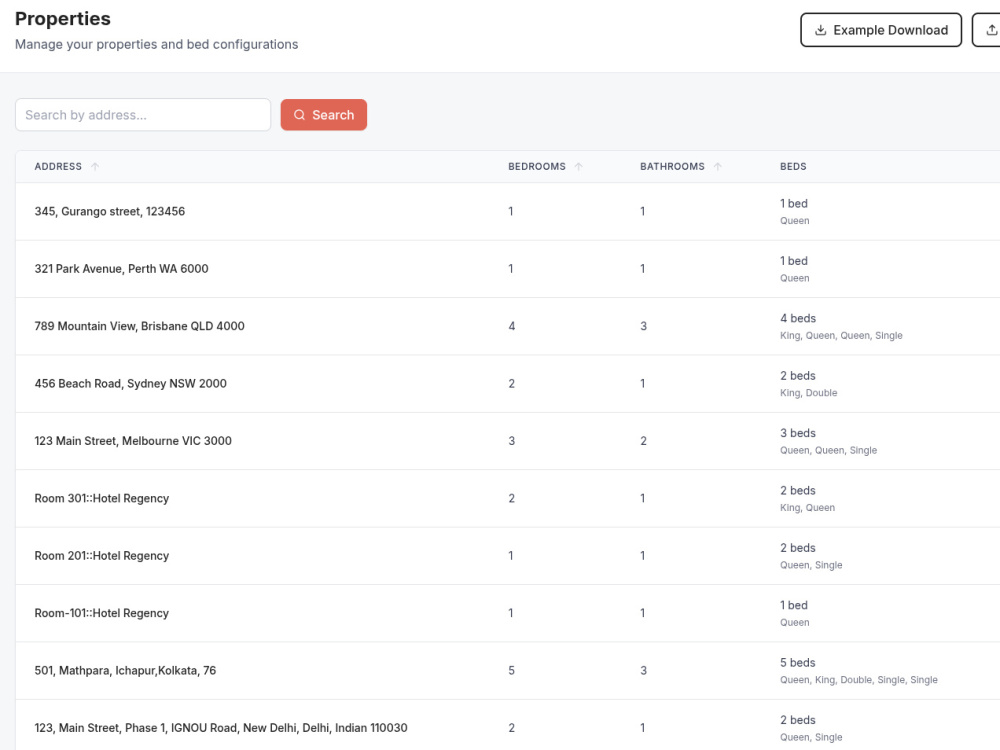Select 321 Park Avenue, Perth WA 6000
Image resolution: width=1000 pixels, height=750 pixels.
(x=121, y=268)
